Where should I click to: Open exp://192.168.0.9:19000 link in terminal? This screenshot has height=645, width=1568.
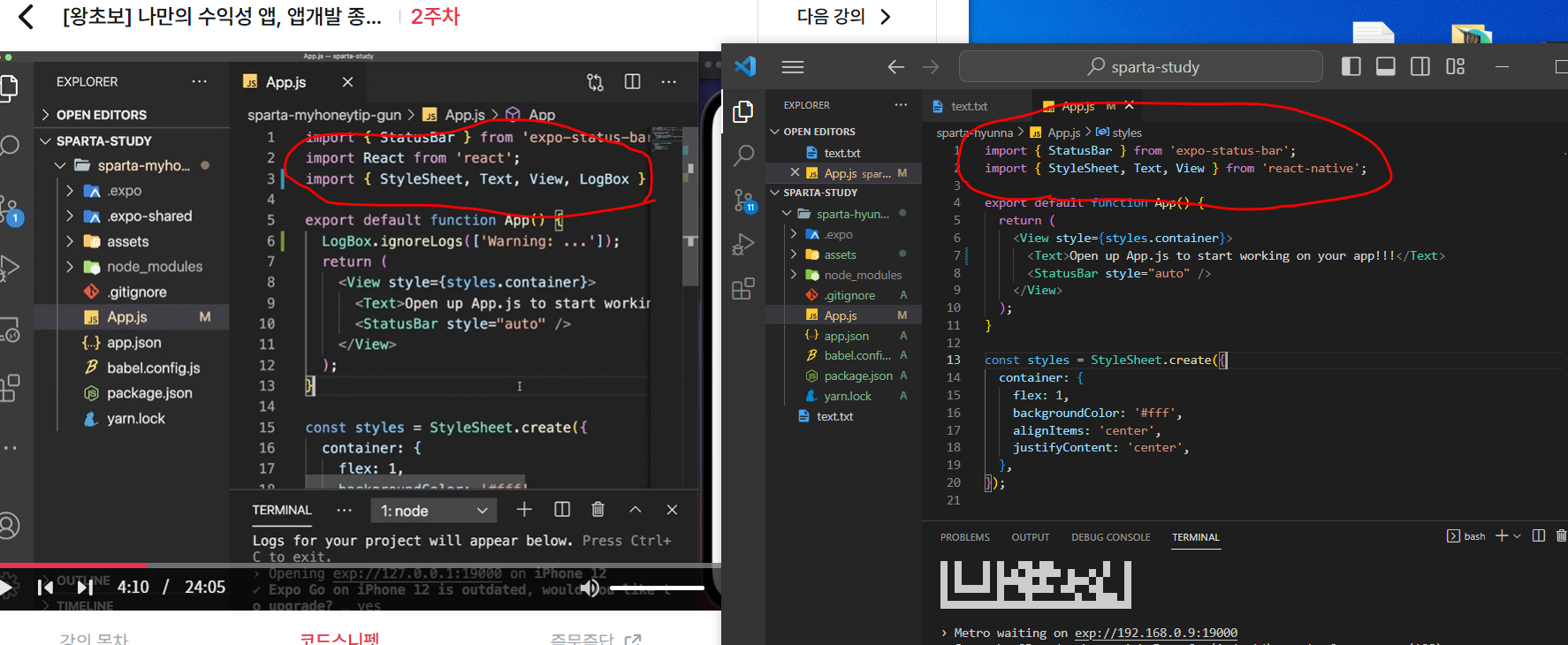1156,633
